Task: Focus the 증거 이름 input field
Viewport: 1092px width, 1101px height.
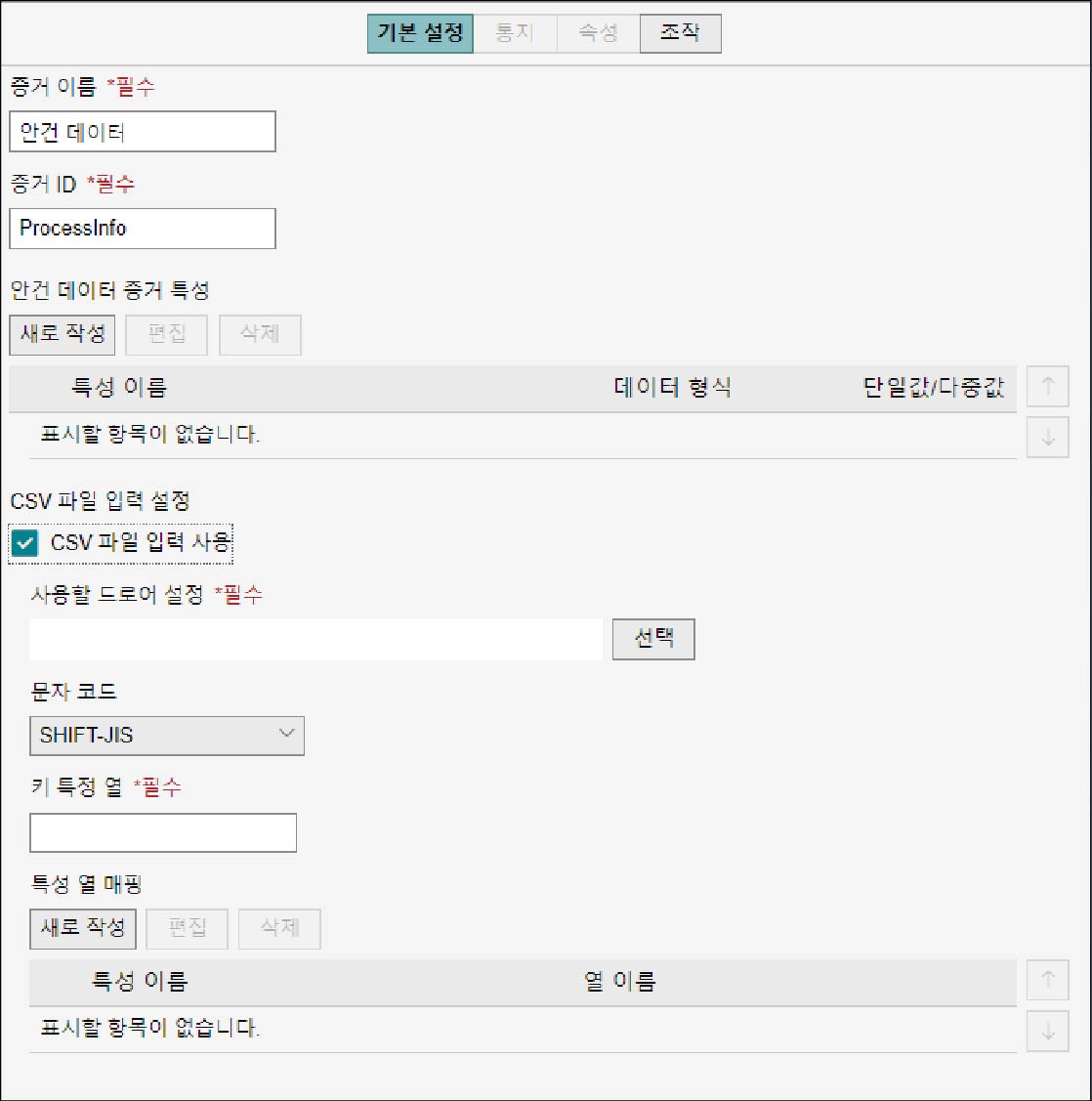Action: [x=143, y=131]
